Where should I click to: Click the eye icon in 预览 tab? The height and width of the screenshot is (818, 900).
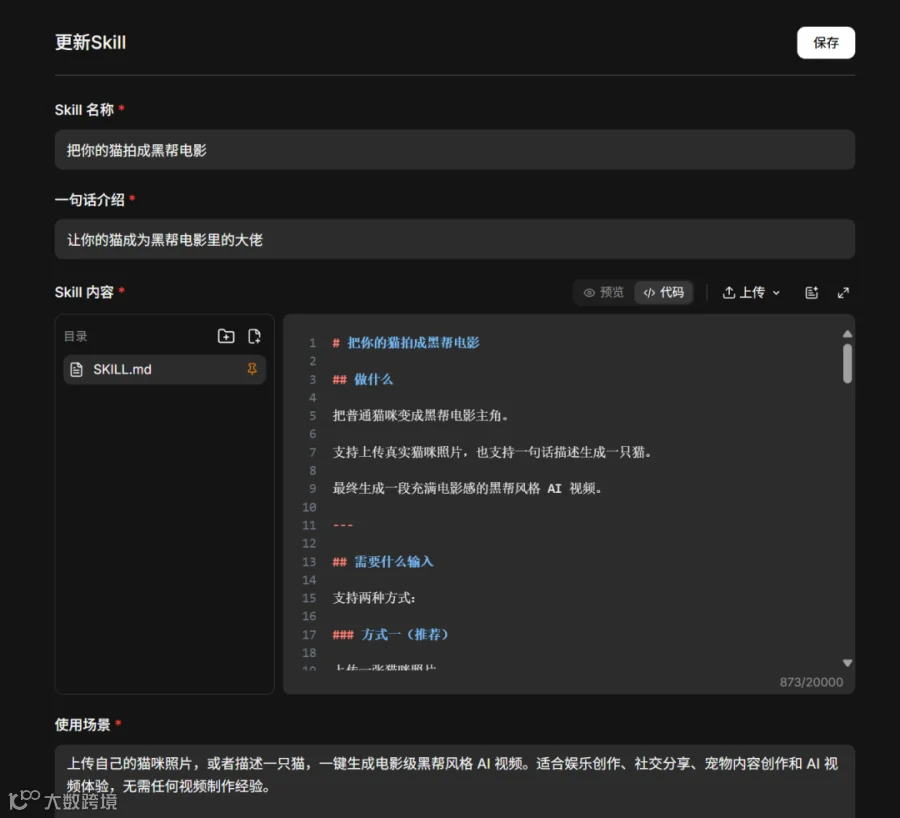pyautogui.click(x=589, y=293)
